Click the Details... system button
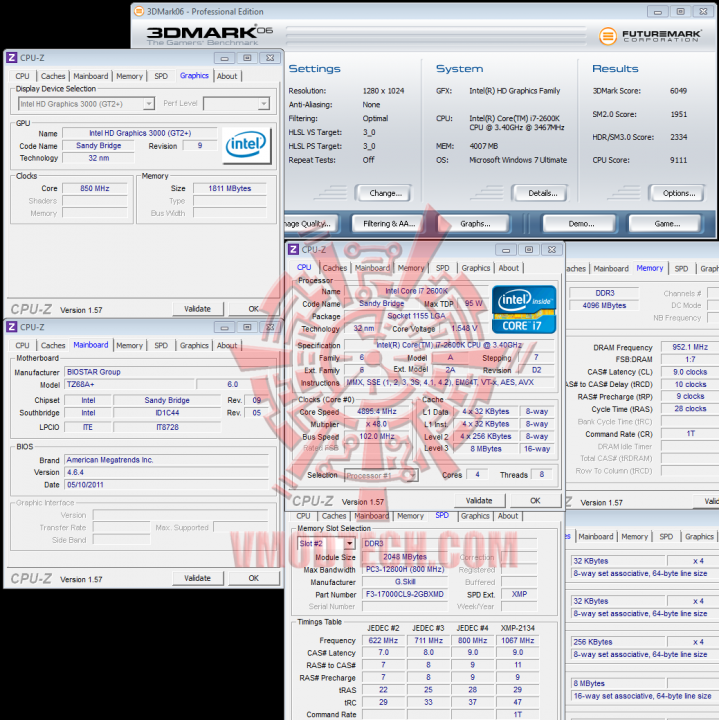Image resolution: width=719 pixels, height=720 pixels. coord(542,193)
